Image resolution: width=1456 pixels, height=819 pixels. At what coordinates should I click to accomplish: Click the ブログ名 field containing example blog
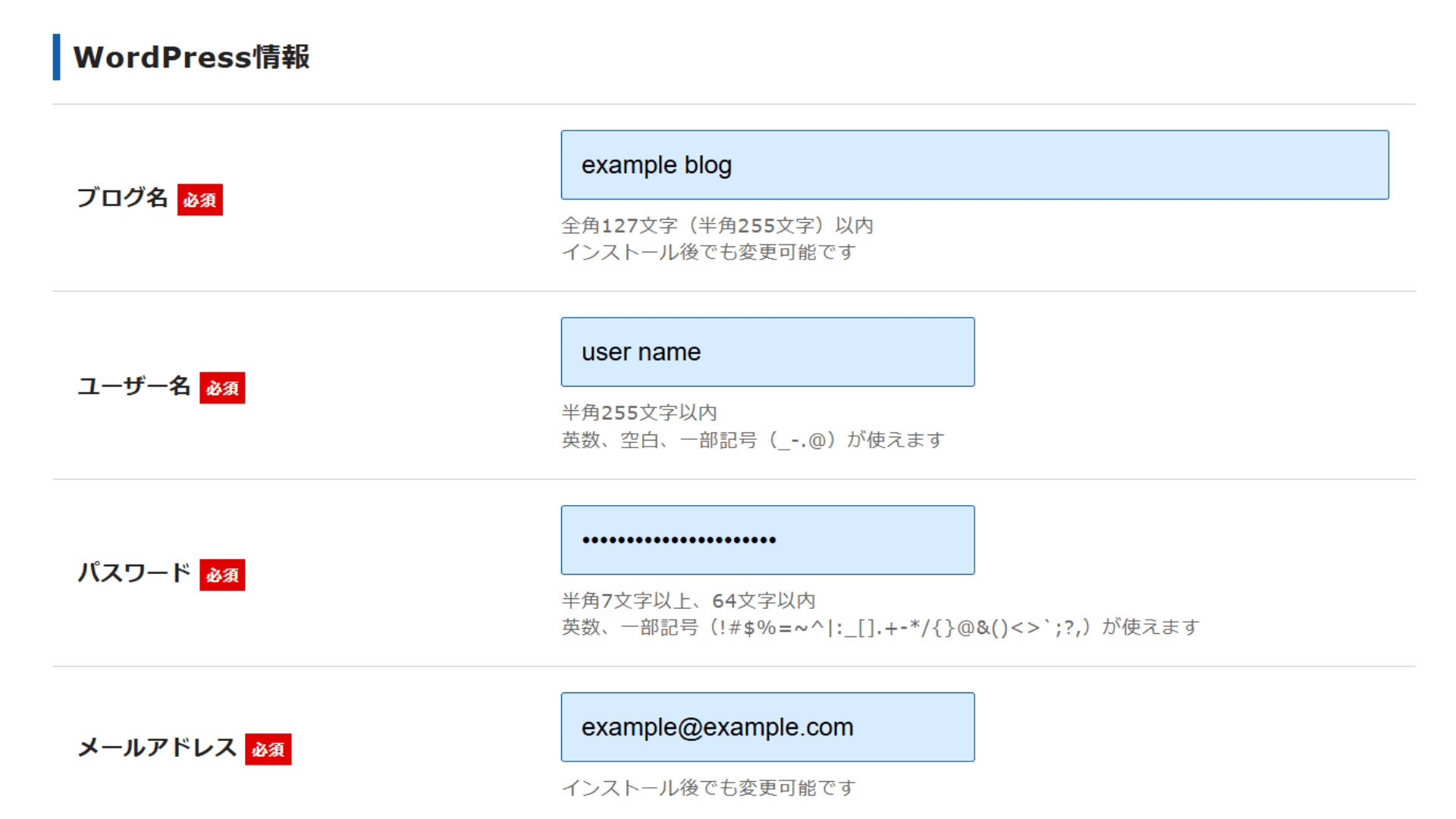point(974,165)
